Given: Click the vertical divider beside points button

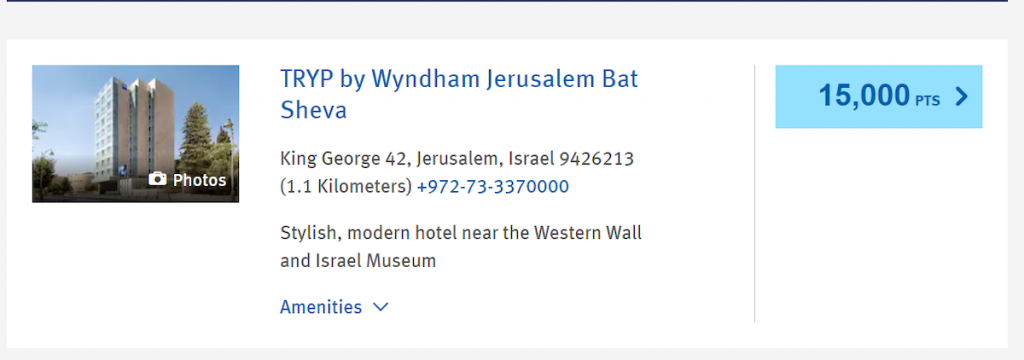Looking at the screenshot, I should (x=754, y=193).
